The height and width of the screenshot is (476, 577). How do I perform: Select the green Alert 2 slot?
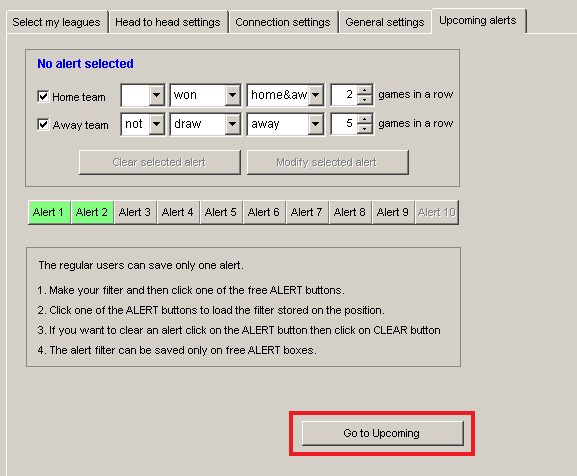(x=92, y=212)
